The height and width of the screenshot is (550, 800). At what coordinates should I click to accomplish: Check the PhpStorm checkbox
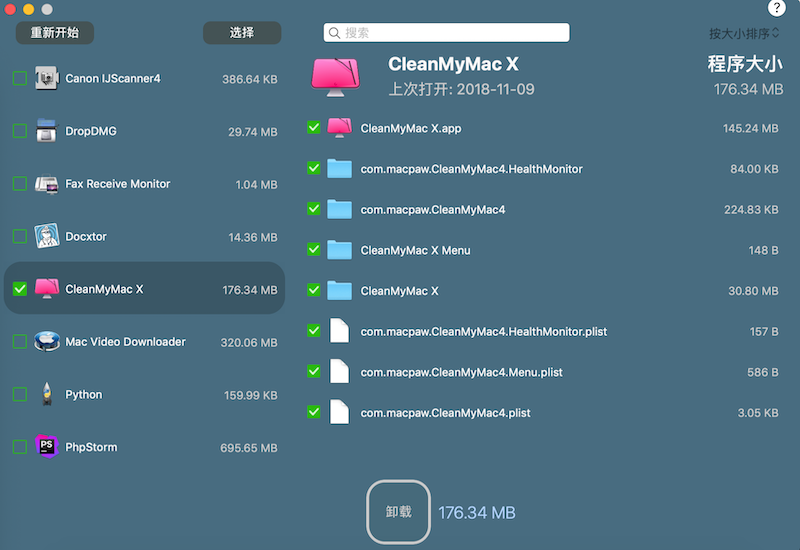coord(20,447)
